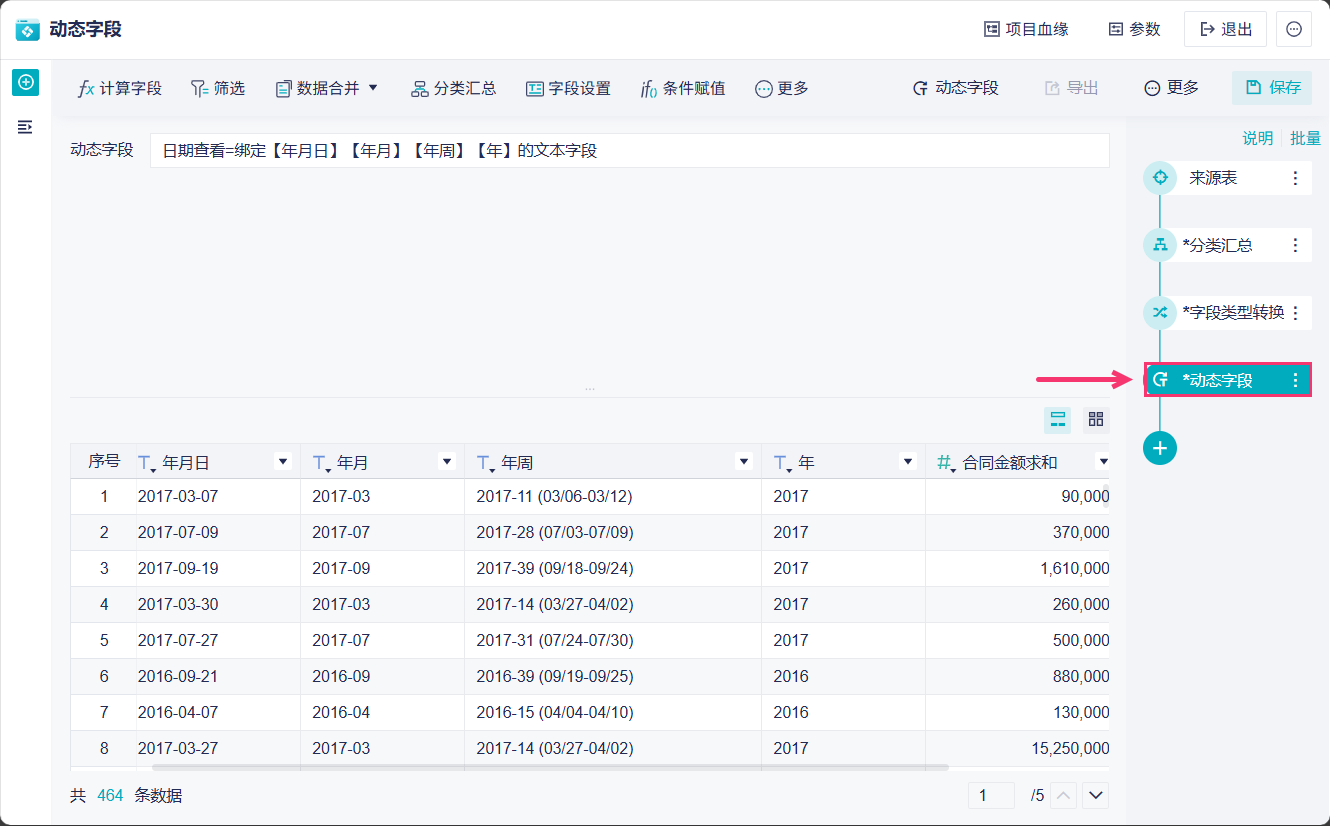Expand the 年月日 column dropdown
The width and height of the screenshot is (1330, 826).
pyautogui.click(x=283, y=461)
